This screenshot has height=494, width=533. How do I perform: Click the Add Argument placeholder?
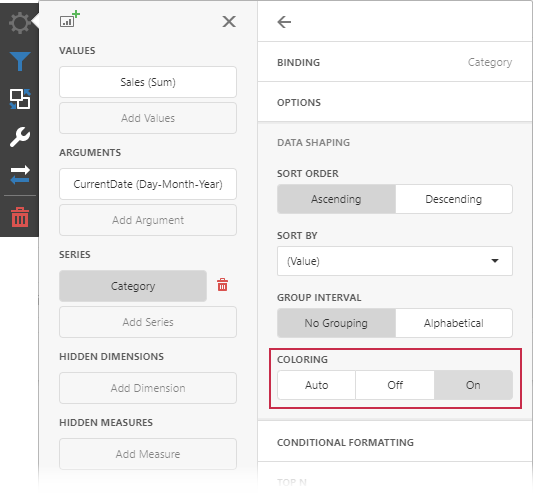[x=148, y=220]
